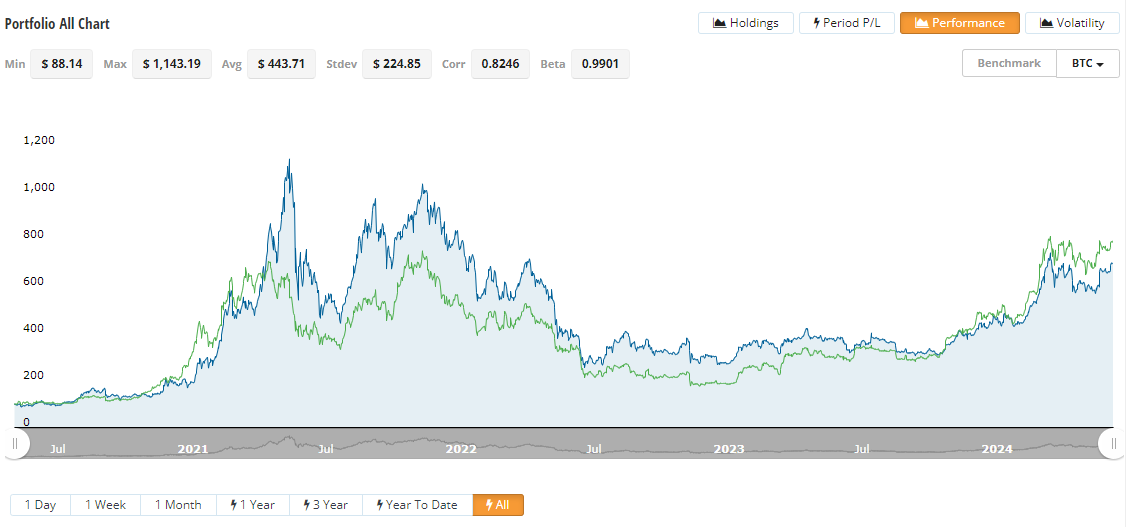
Task: Open the Period P/L chart view
Action: [x=847, y=23]
